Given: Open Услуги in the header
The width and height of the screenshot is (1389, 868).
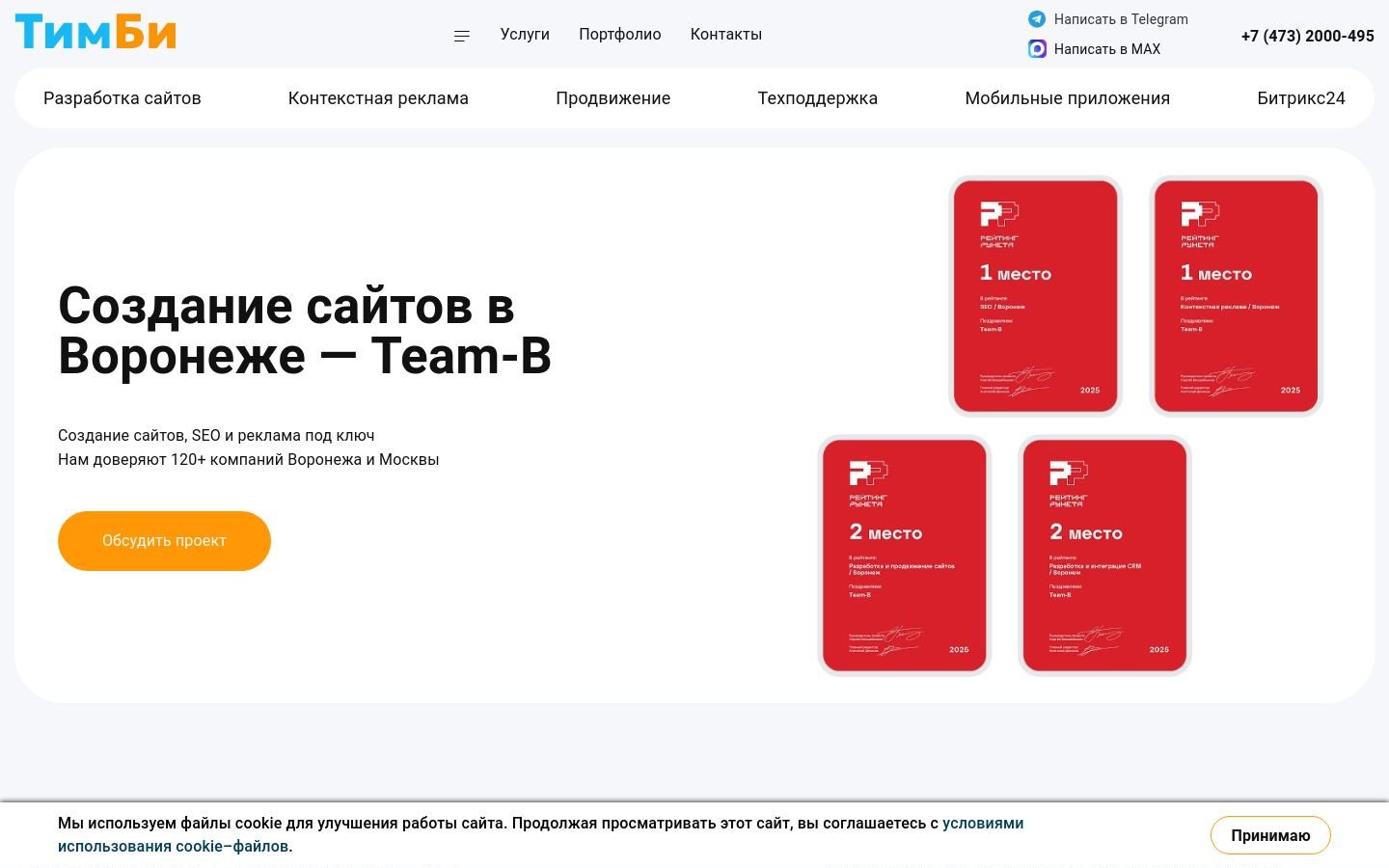Looking at the screenshot, I should pos(525,34).
